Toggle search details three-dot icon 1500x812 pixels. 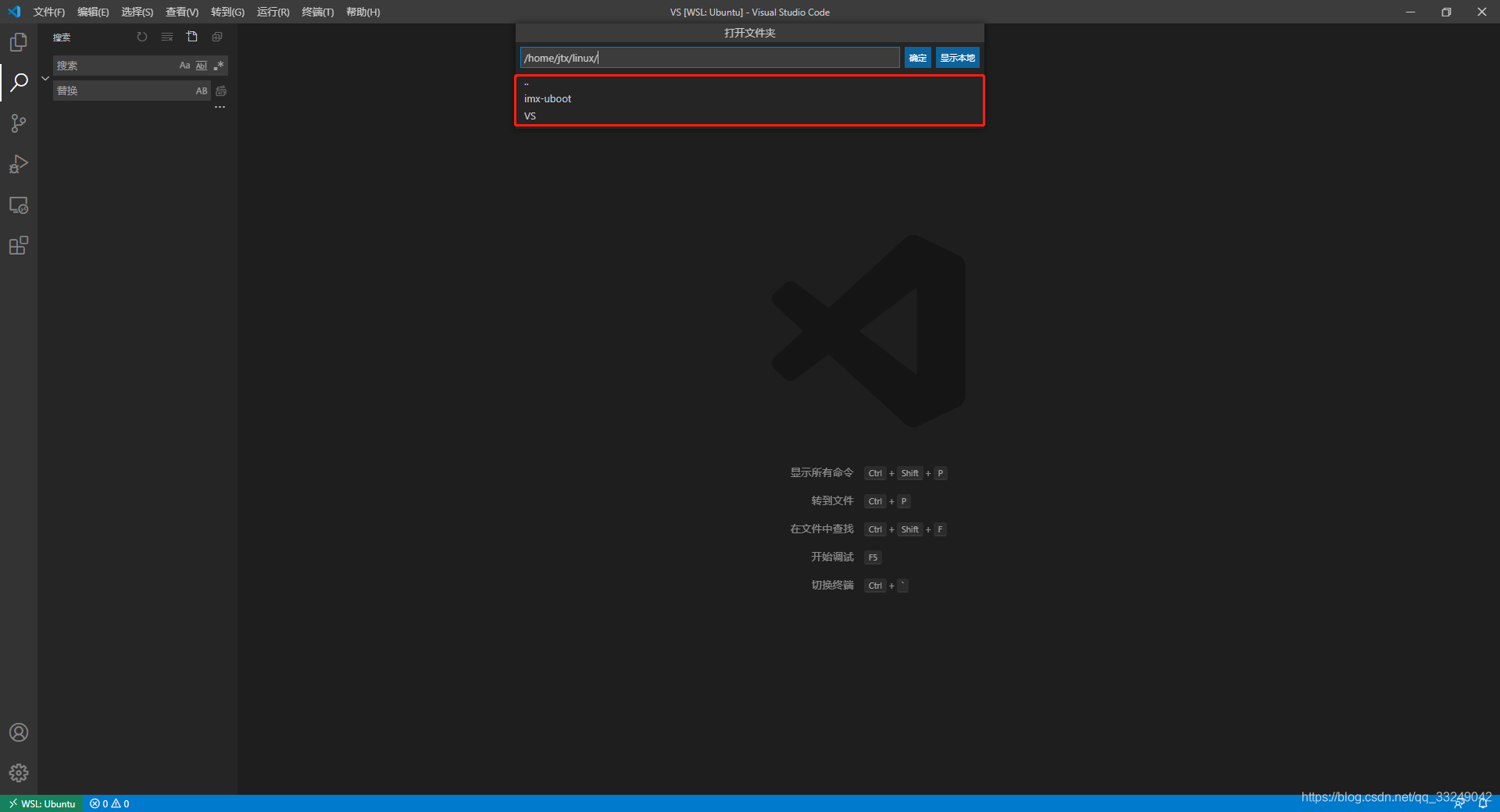pyautogui.click(x=220, y=107)
